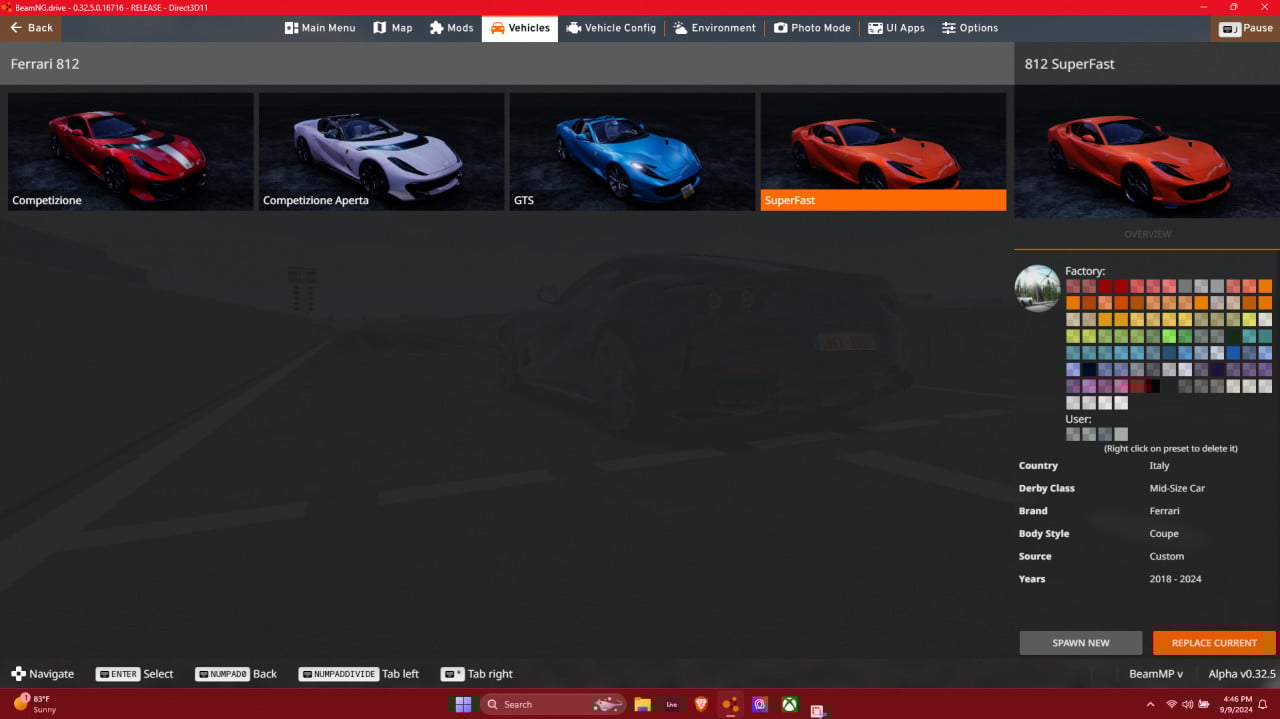Click the Ferrari 812 heading

(x=45, y=64)
